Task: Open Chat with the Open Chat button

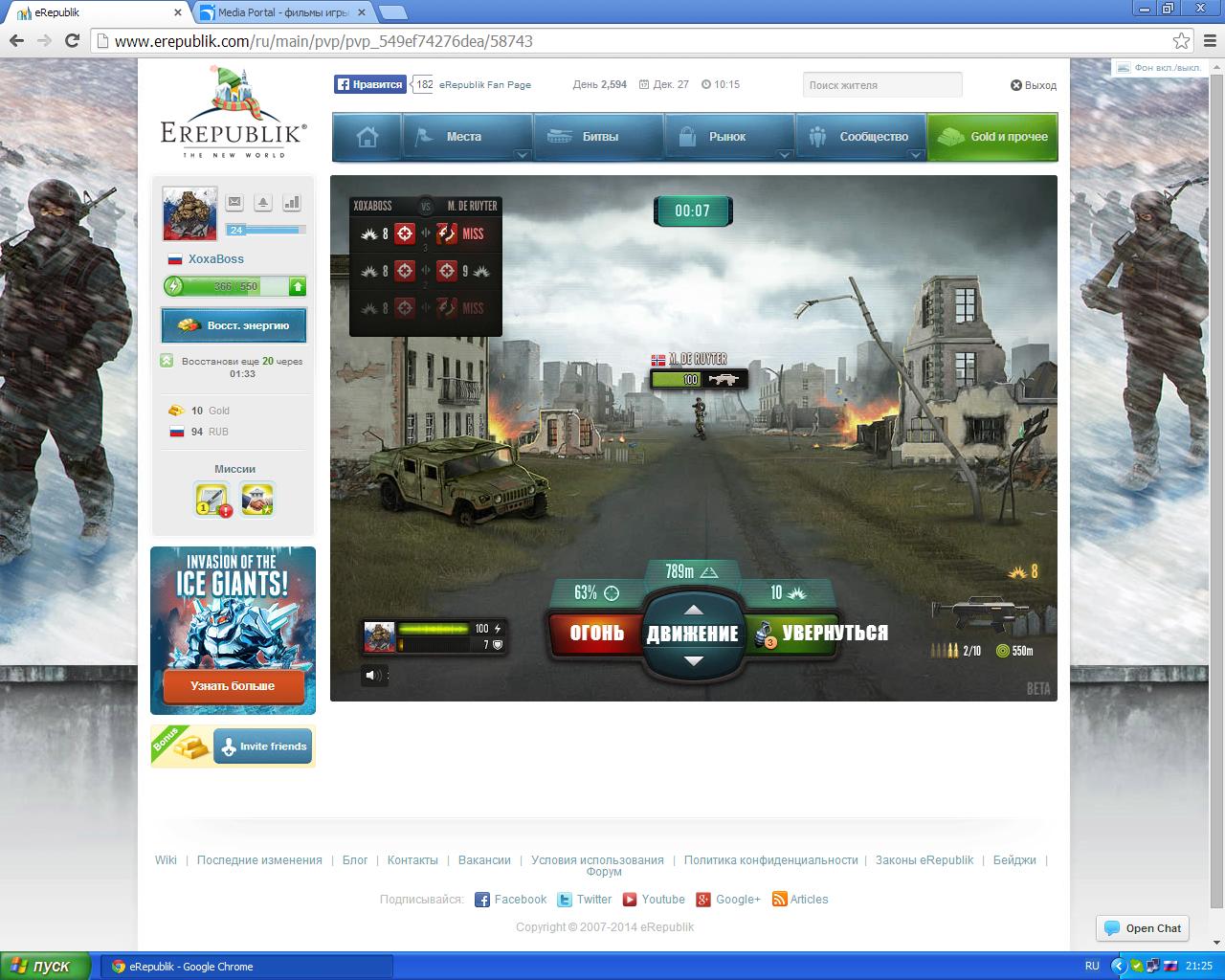Action: 1143,928
